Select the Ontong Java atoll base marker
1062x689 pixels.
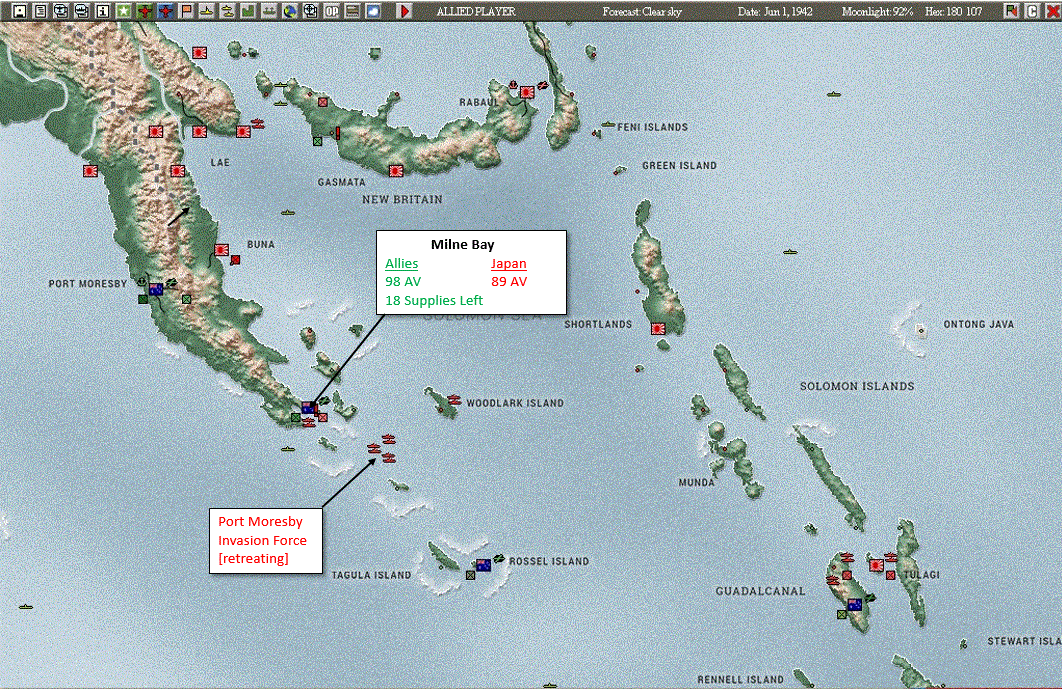tap(921, 331)
